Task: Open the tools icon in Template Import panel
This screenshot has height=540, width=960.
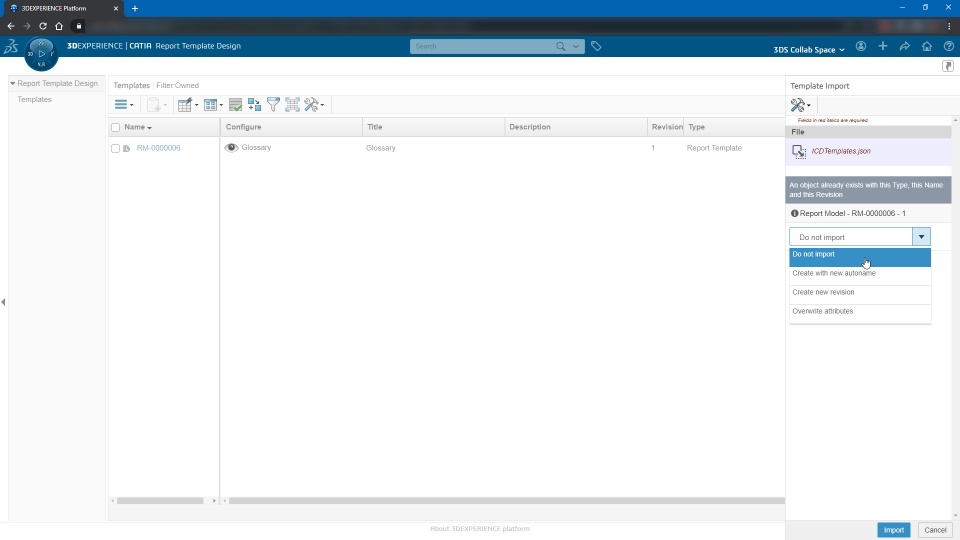Action: [798, 105]
